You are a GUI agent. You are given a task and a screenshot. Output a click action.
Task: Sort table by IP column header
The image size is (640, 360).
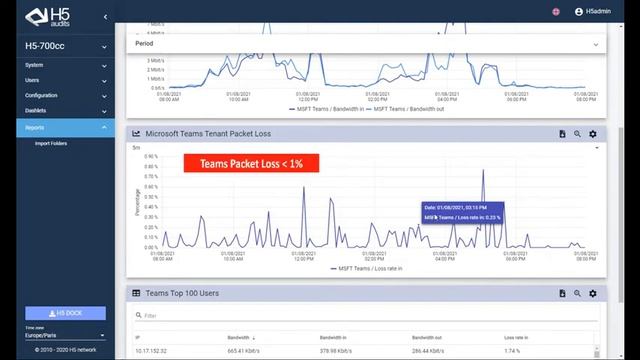coord(138,338)
